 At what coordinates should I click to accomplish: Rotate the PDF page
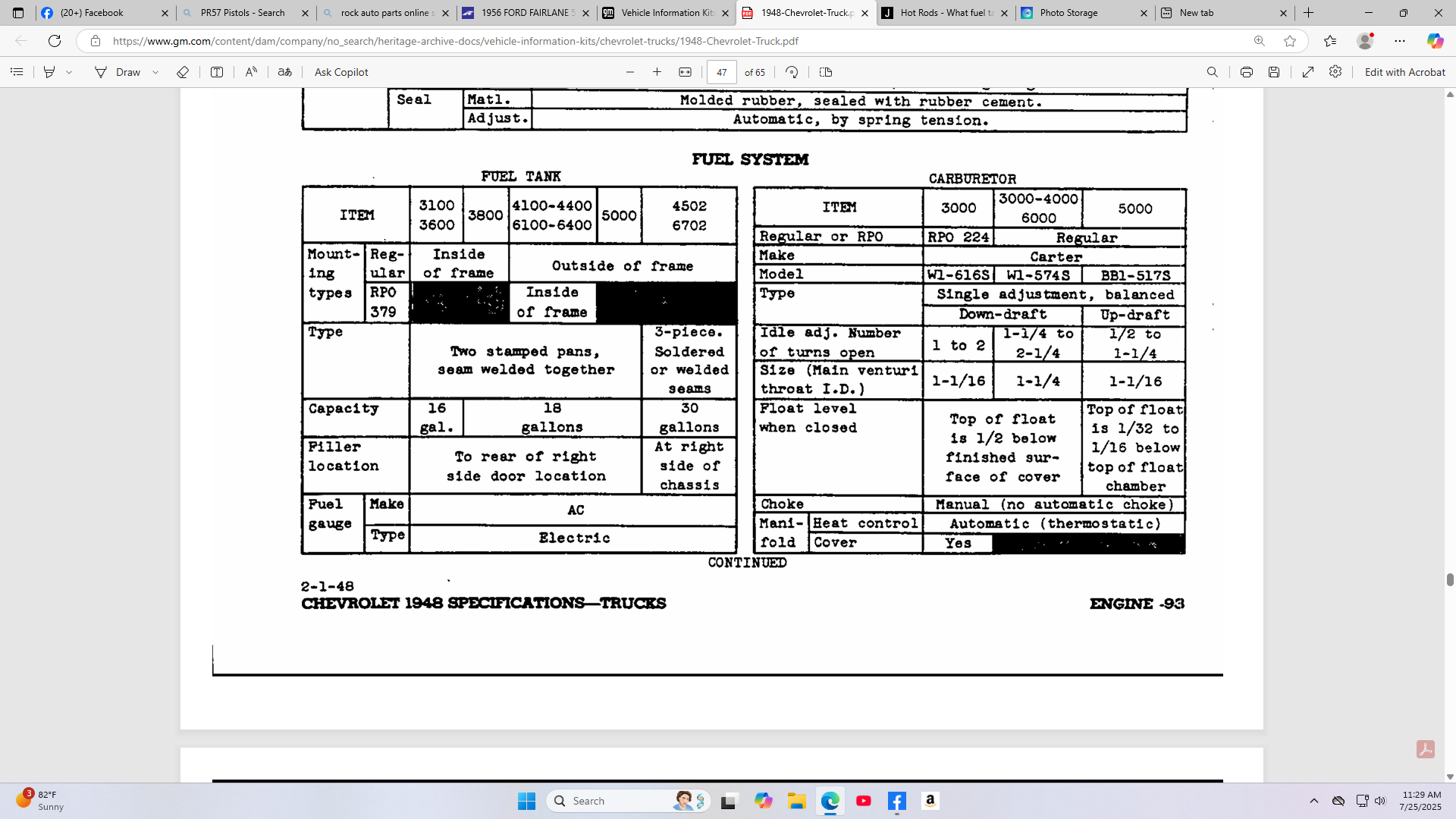[x=792, y=72]
